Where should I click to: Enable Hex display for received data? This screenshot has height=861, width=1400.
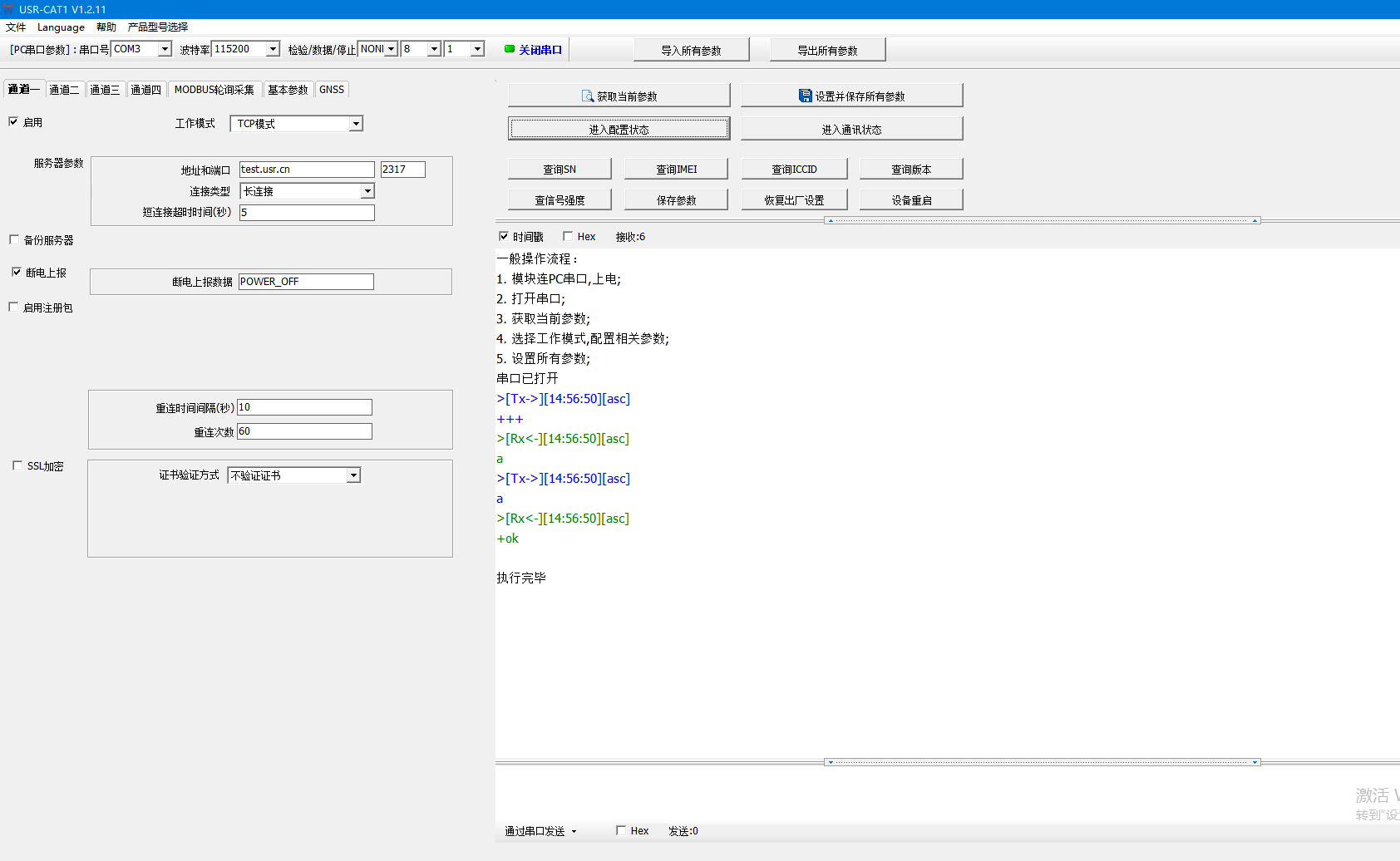pos(568,236)
